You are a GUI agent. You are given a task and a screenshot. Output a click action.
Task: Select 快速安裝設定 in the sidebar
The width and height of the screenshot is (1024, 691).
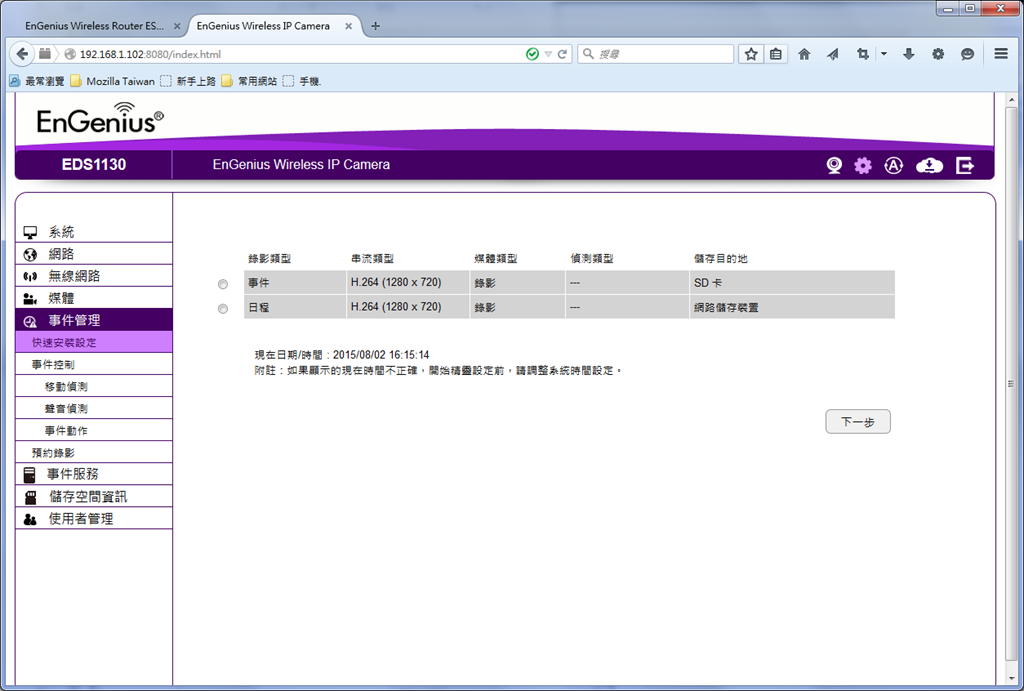94,342
